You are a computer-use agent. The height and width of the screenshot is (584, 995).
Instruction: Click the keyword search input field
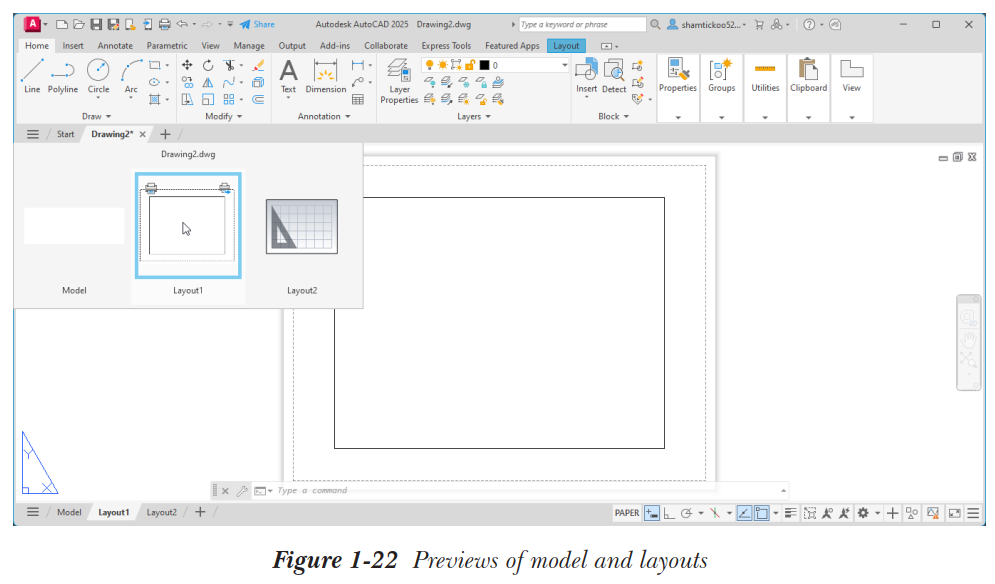[582, 25]
